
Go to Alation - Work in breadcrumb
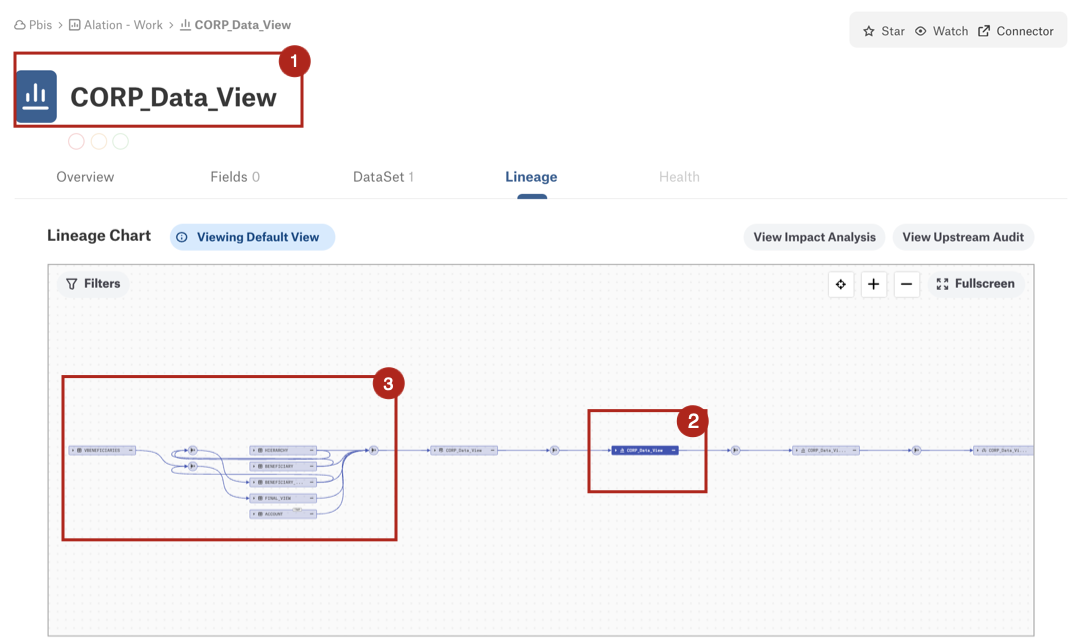[123, 25]
